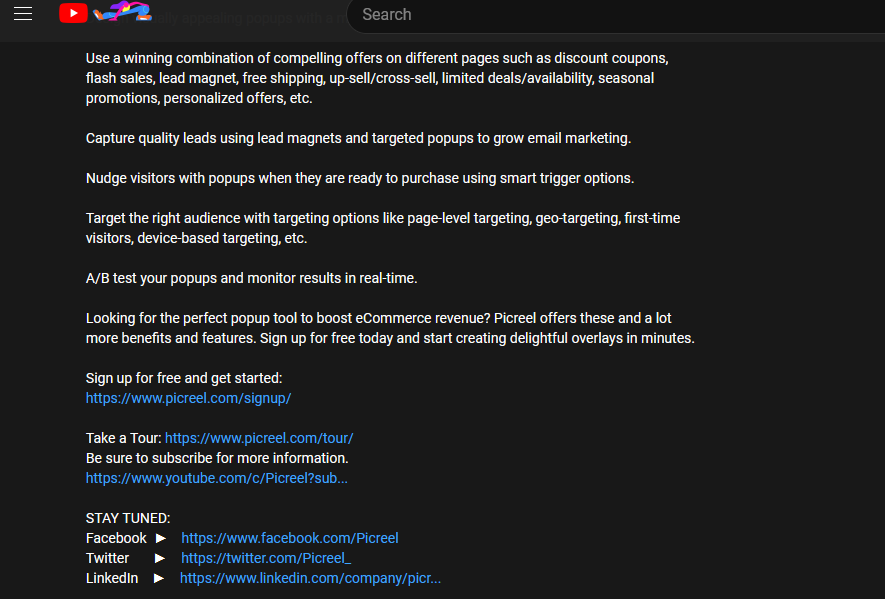
Task: Click the arrow symbol after Facebook
Action: pyautogui.click(x=161, y=538)
